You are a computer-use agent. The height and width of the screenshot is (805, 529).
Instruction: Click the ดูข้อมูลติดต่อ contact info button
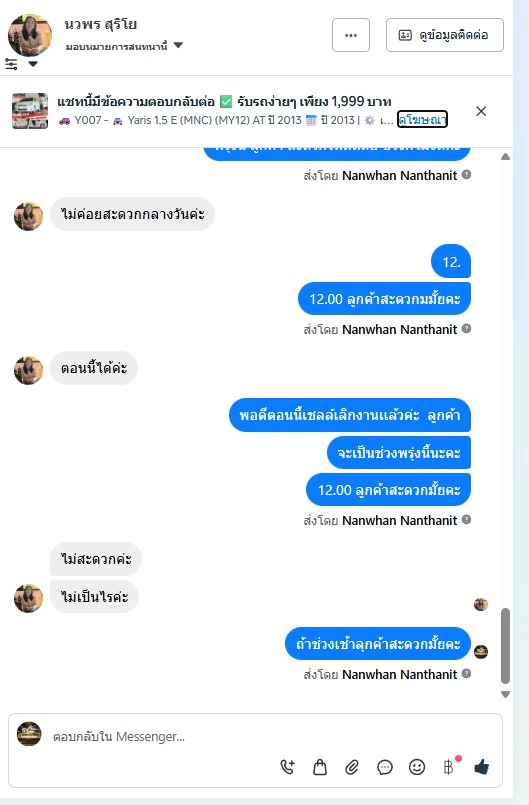coord(445,35)
